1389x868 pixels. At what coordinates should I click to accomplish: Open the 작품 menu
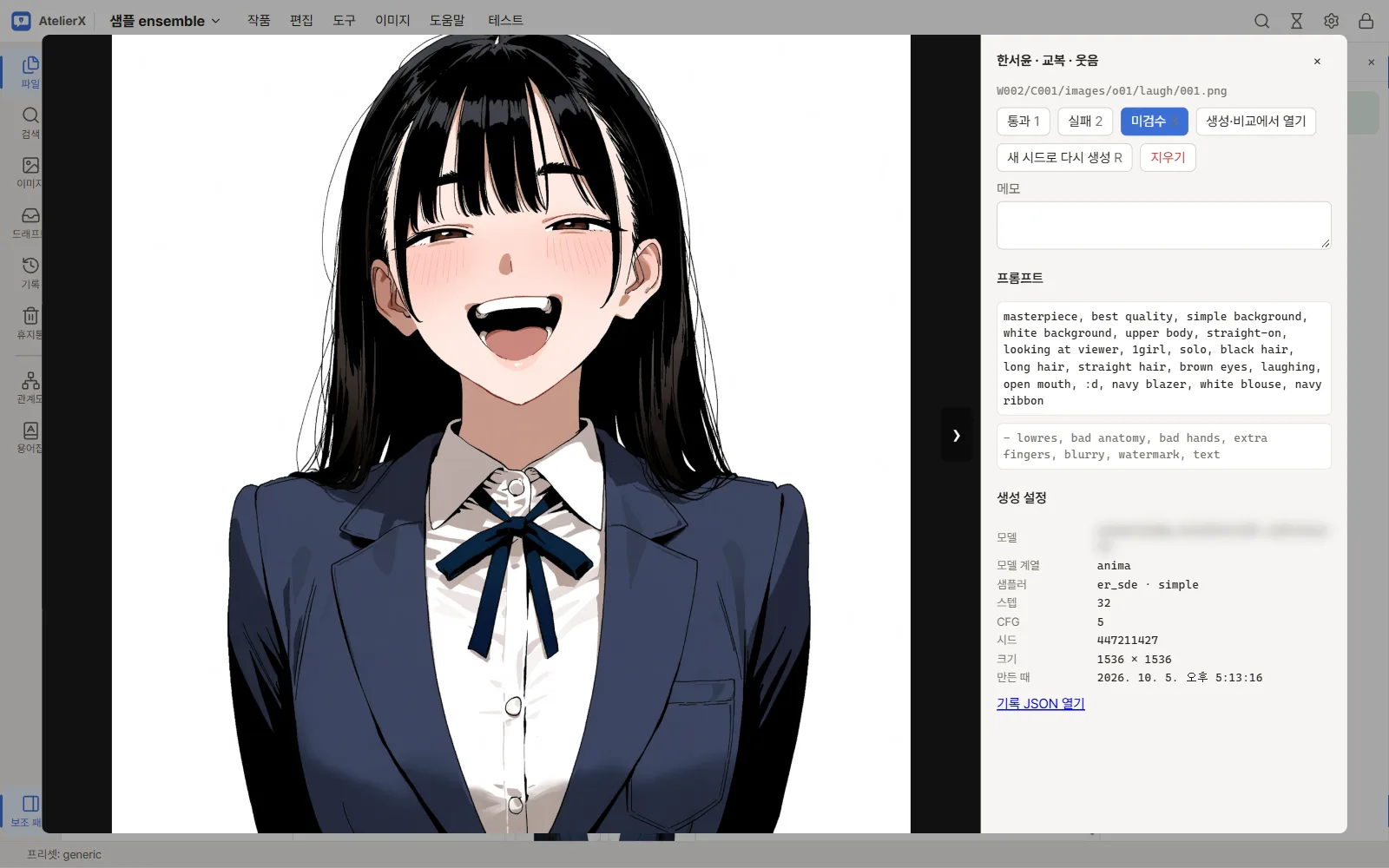[259, 20]
